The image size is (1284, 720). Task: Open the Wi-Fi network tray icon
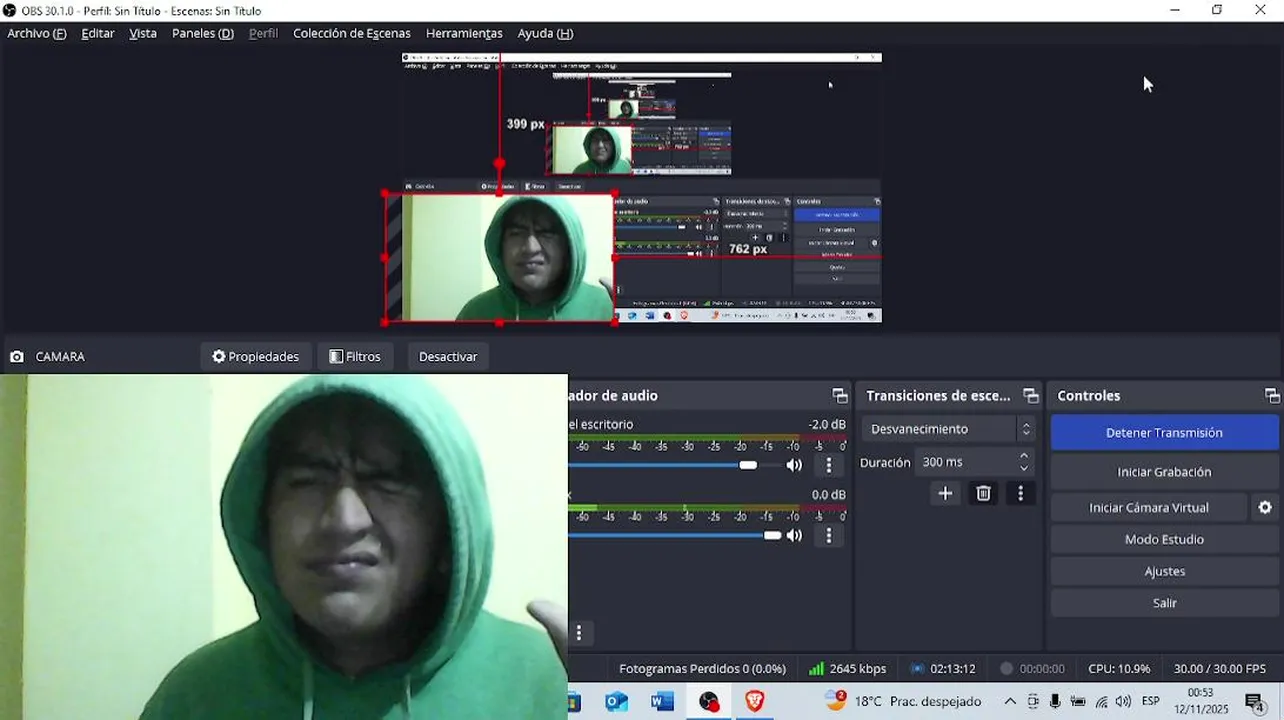point(1101,702)
